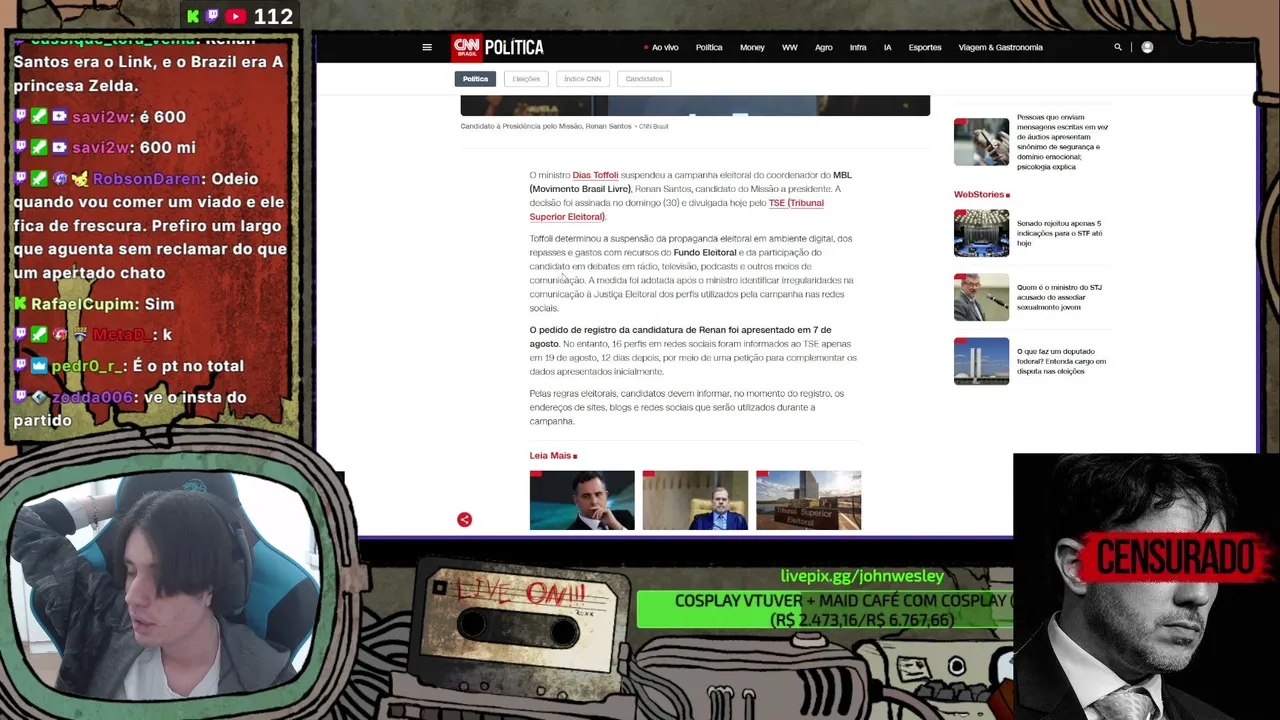Open the CNN site search icon
Screen dimensions: 1280x720
point(1118,47)
